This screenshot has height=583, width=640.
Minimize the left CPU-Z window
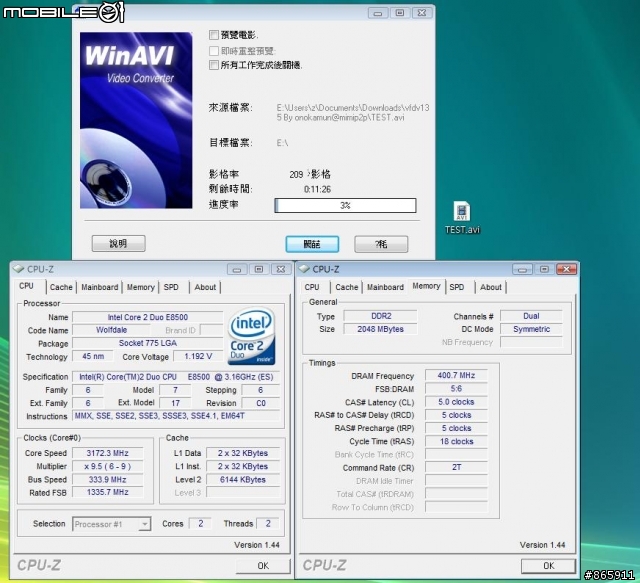pos(237,269)
